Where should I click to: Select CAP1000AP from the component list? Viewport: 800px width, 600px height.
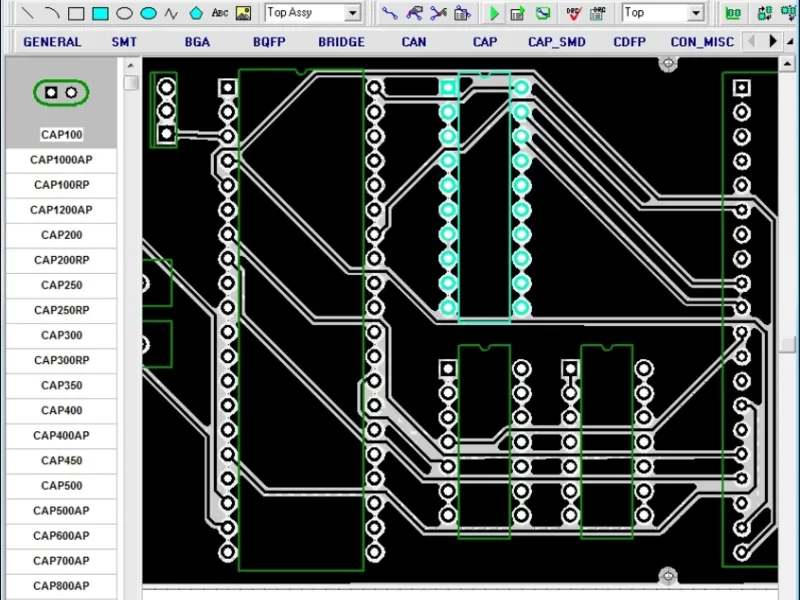pos(61,160)
